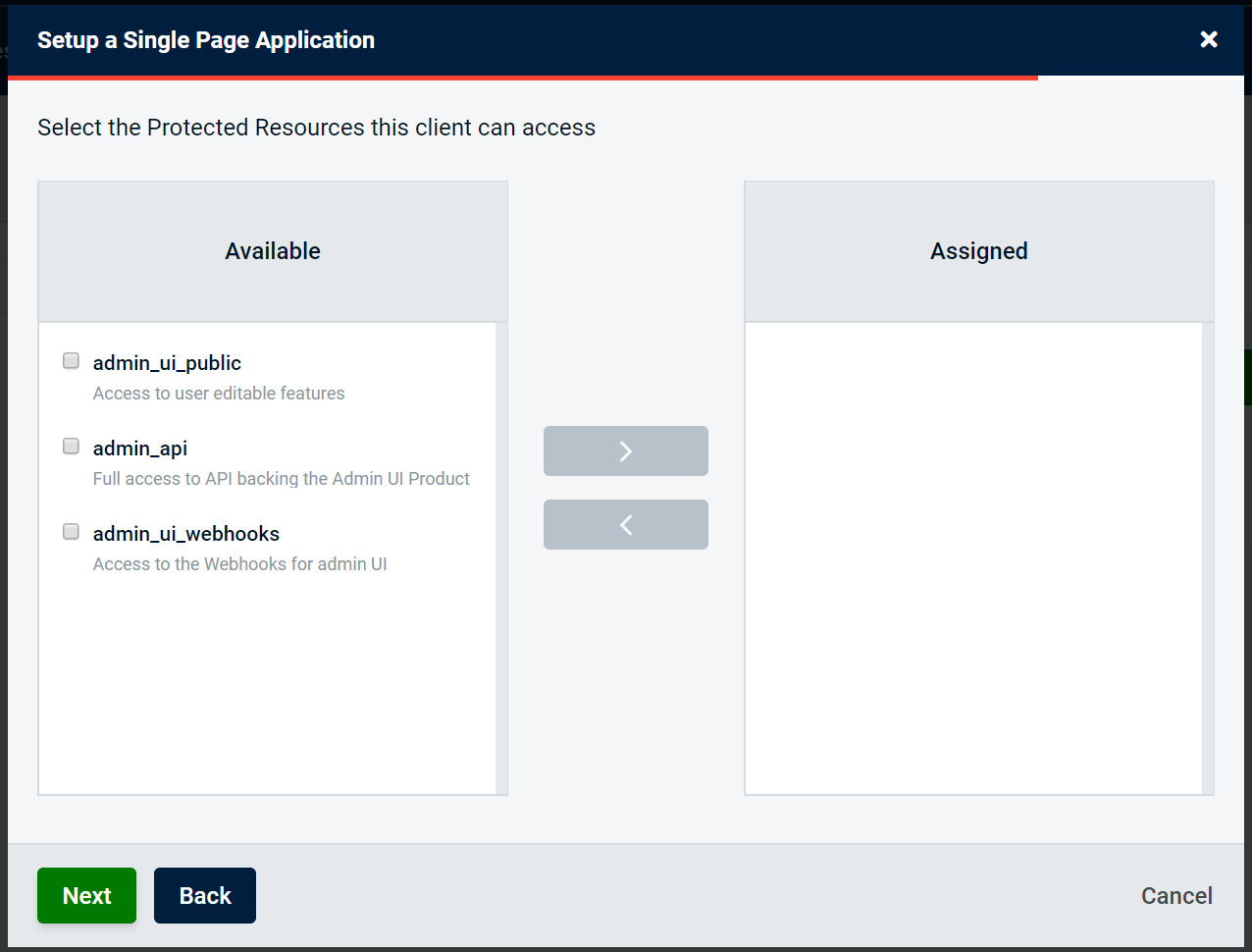Click the Available list scrollbar

501,557
